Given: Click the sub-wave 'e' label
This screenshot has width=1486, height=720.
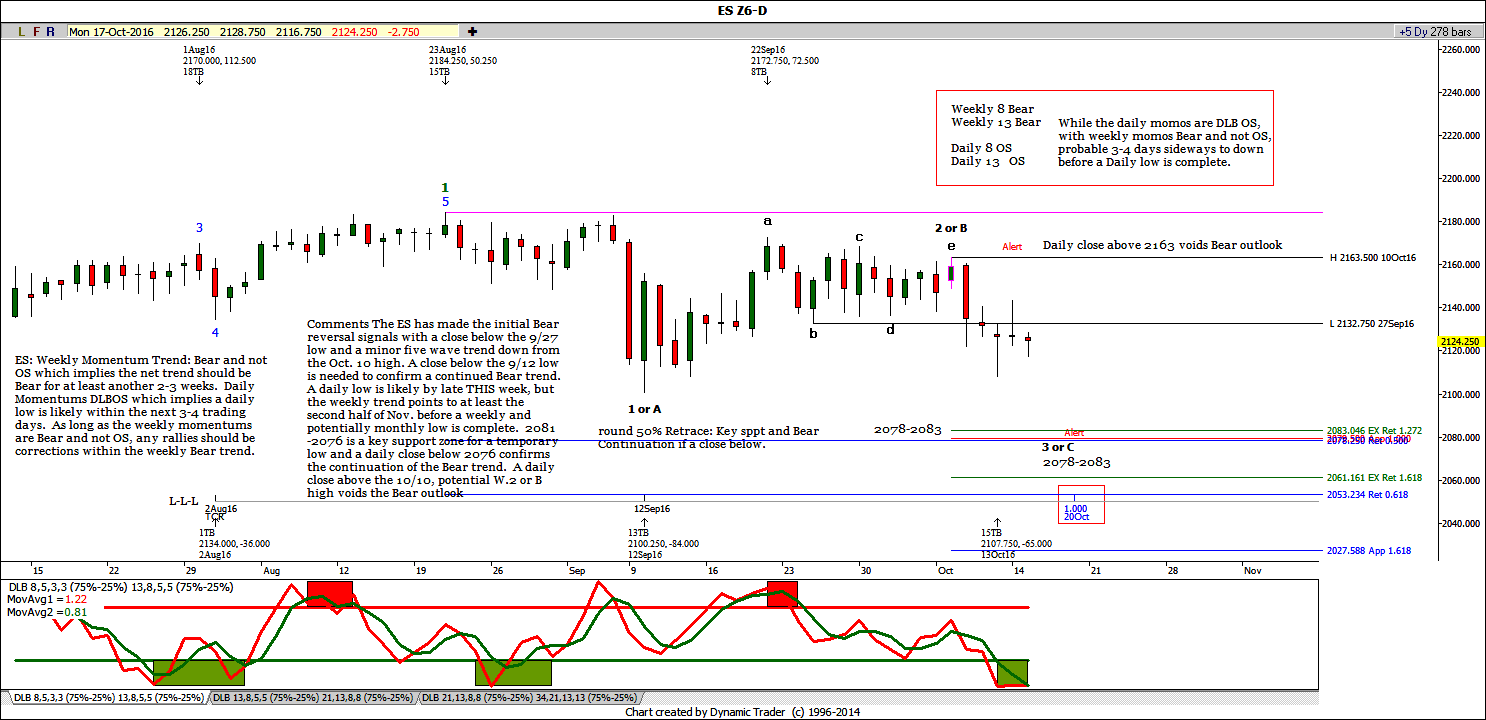Looking at the screenshot, I should click(x=951, y=245).
